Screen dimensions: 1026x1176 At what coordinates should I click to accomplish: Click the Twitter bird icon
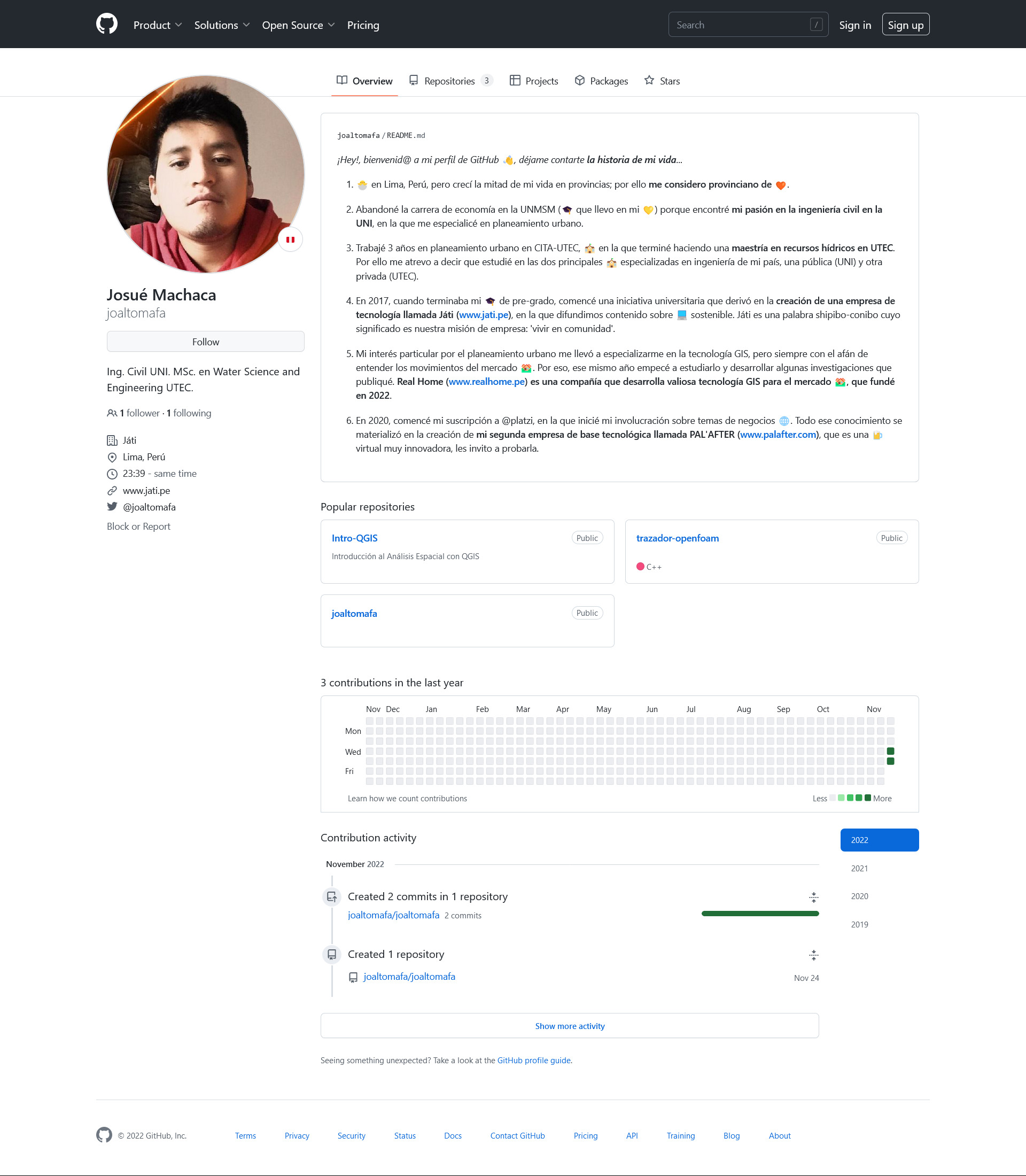click(x=112, y=506)
